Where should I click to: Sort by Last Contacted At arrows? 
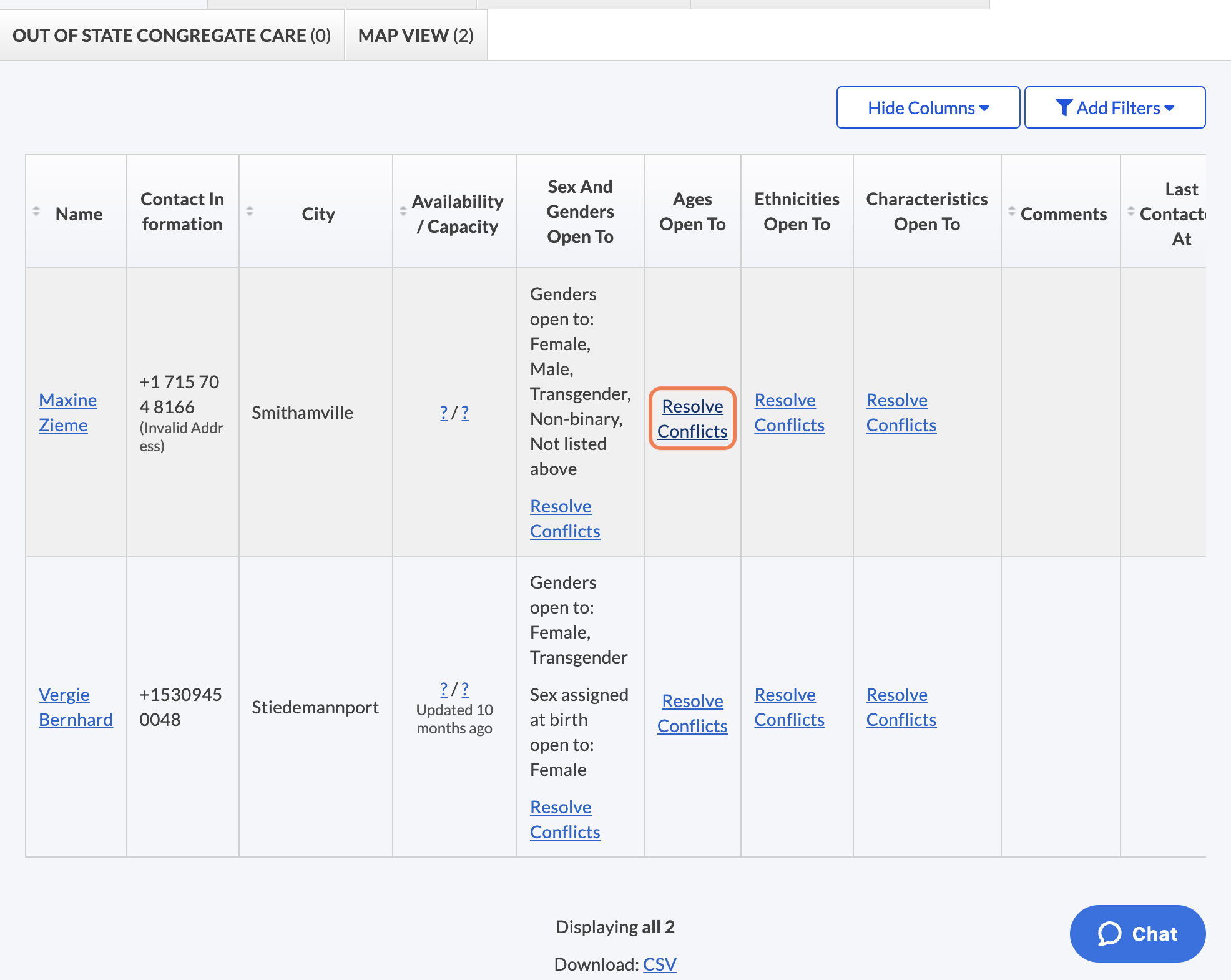pyautogui.click(x=1131, y=212)
